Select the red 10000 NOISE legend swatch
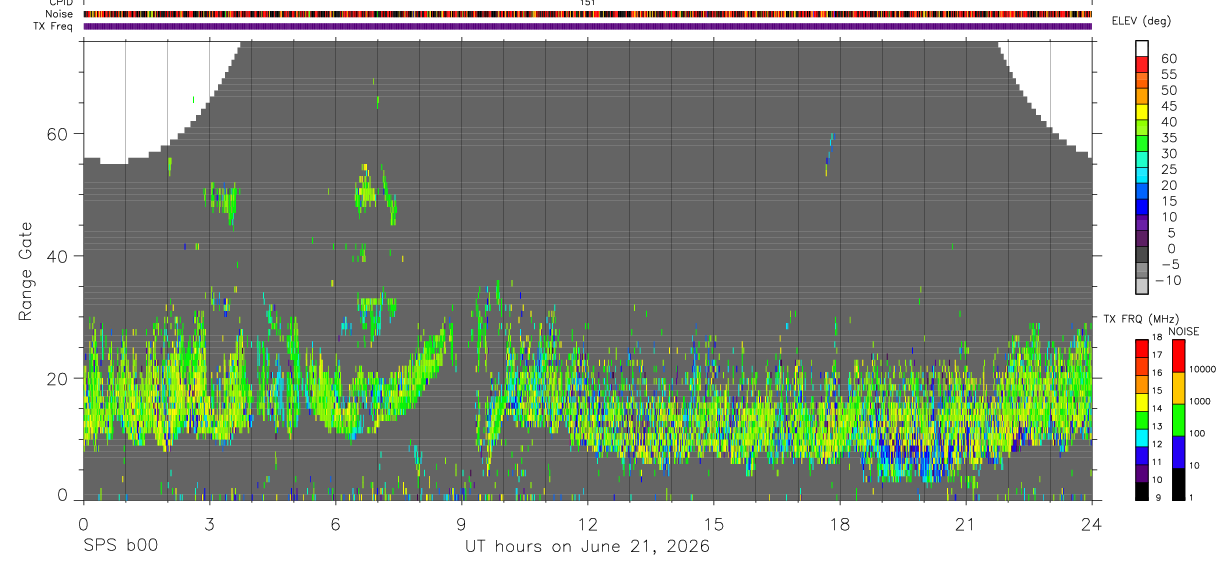The width and height of the screenshot is (1228, 567). click(x=1177, y=356)
